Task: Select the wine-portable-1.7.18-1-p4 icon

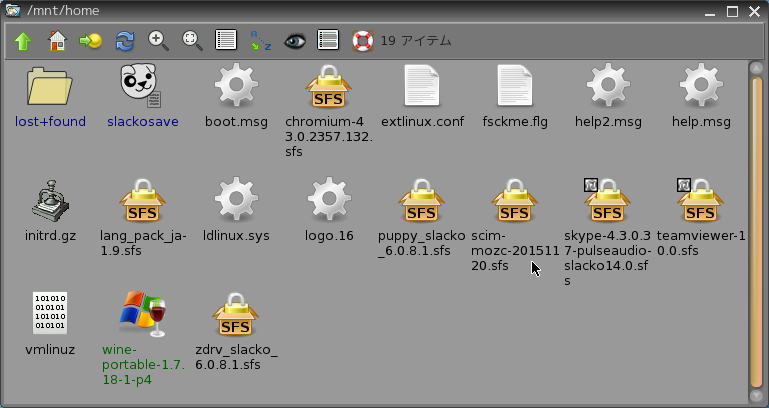Action: (x=143, y=314)
